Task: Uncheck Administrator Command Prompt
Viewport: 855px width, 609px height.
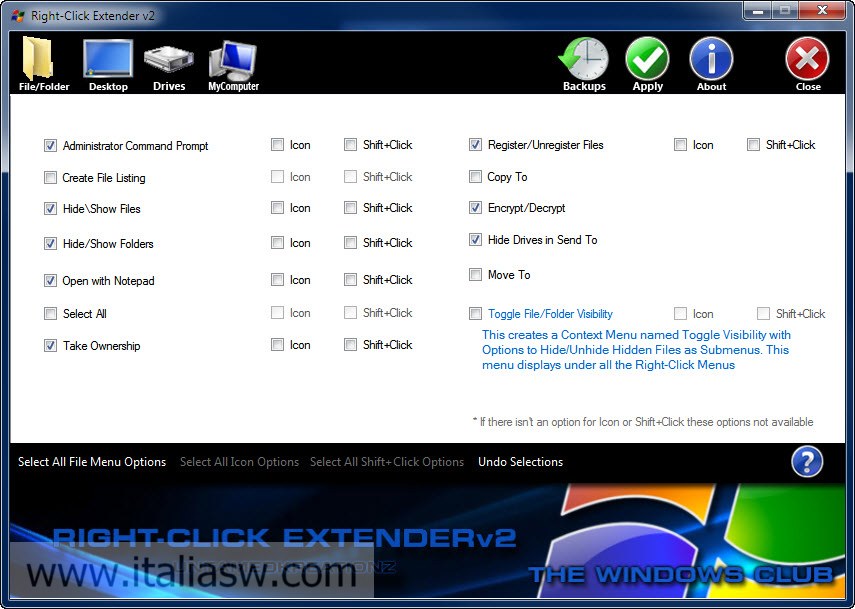Action: tap(50, 146)
